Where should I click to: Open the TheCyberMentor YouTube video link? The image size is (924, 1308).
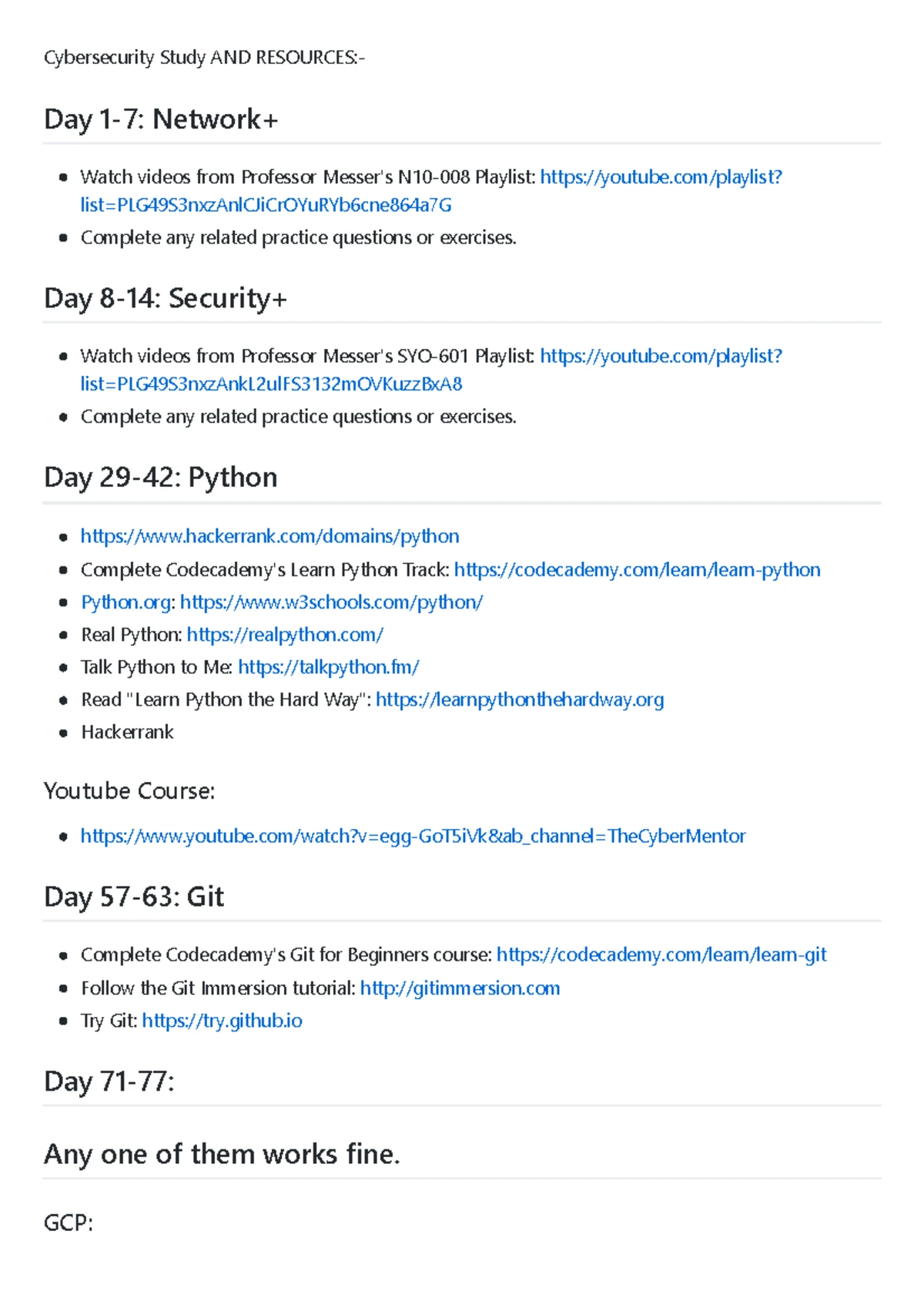click(x=413, y=836)
